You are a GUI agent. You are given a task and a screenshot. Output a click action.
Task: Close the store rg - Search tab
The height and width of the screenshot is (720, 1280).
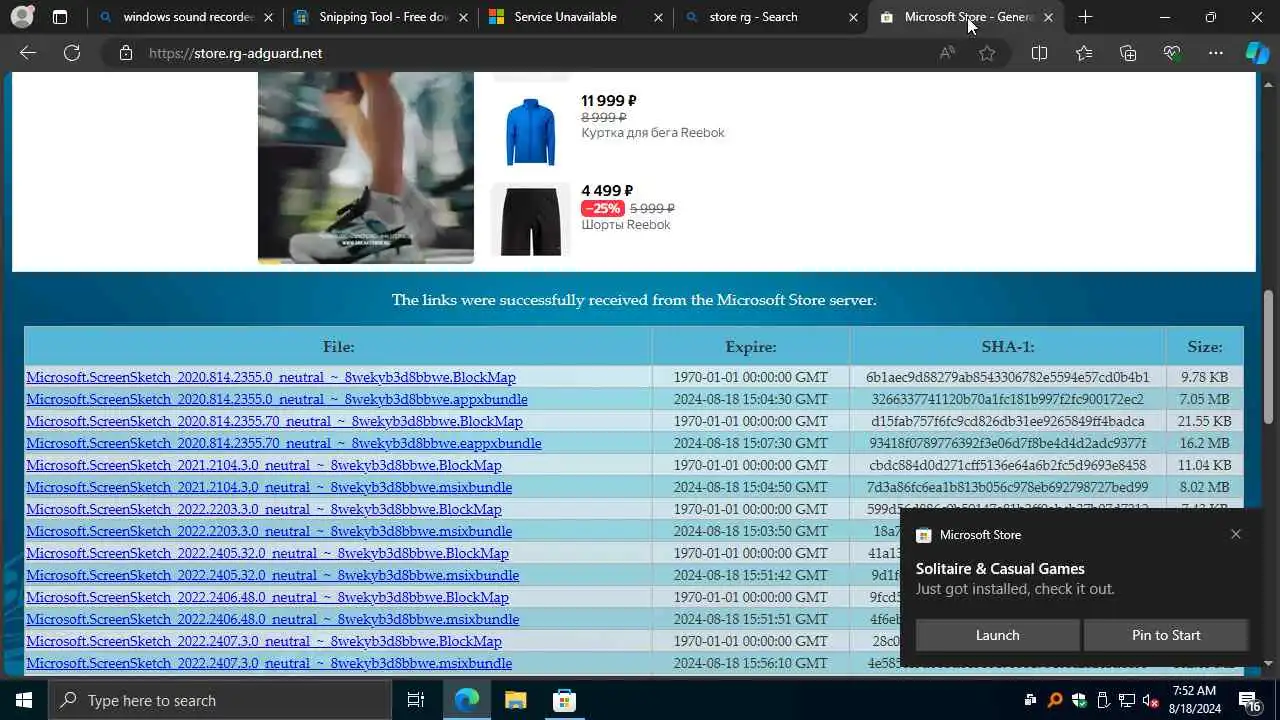[853, 17]
